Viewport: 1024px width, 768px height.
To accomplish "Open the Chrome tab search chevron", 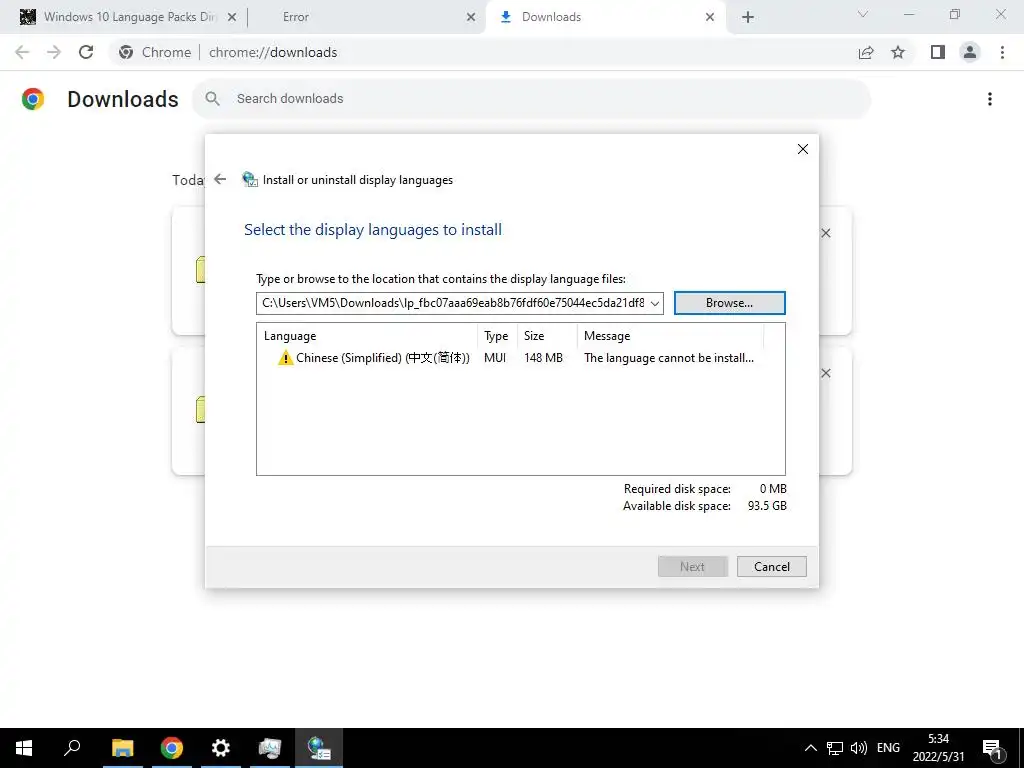I will pyautogui.click(x=863, y=14).
